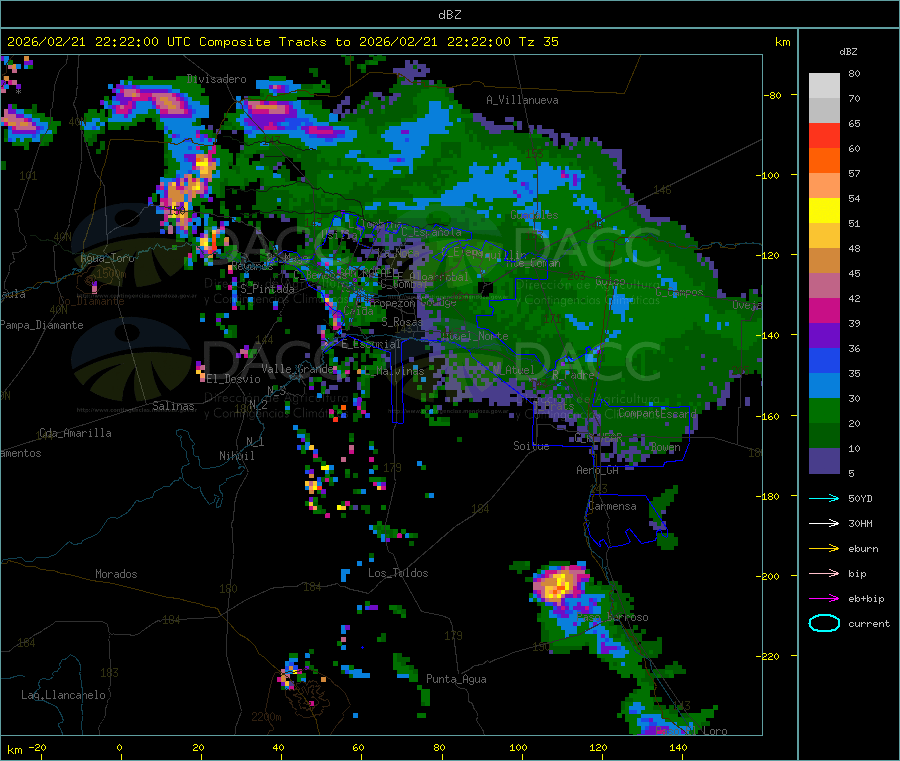This screenshot has width=900, height=761.
Task: Click the 'Bowen' map label
Action: click(665, 447)
